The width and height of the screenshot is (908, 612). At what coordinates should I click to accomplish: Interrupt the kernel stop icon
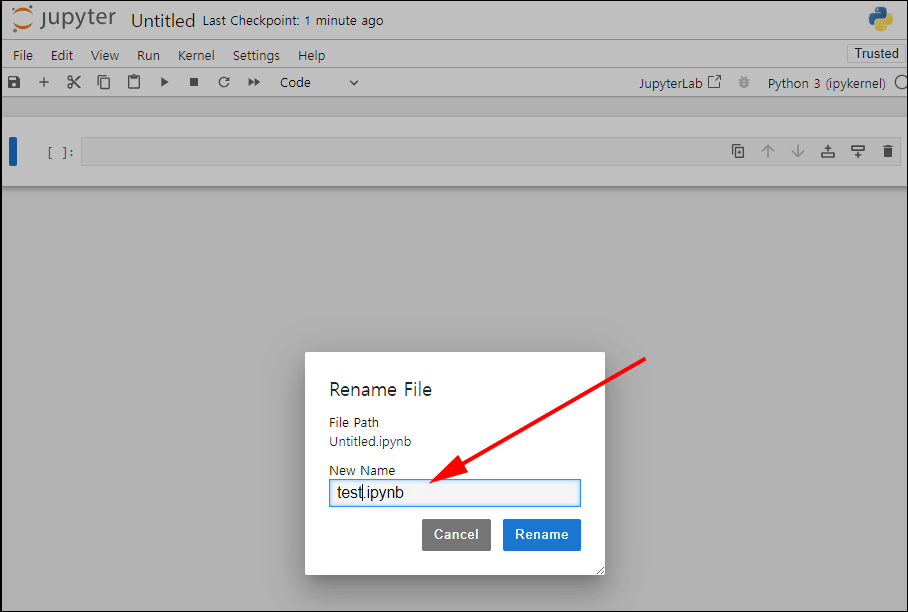194,82
